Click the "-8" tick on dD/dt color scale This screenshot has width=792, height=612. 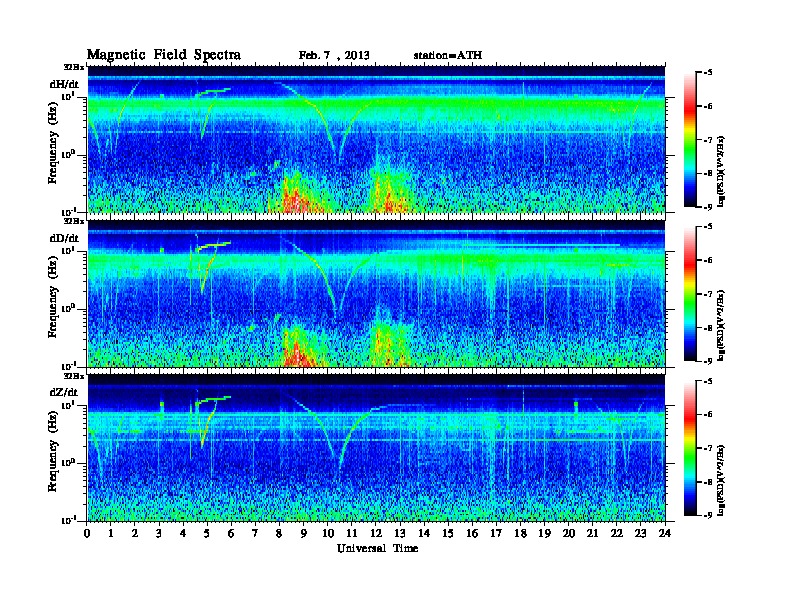tap(708, 327)
